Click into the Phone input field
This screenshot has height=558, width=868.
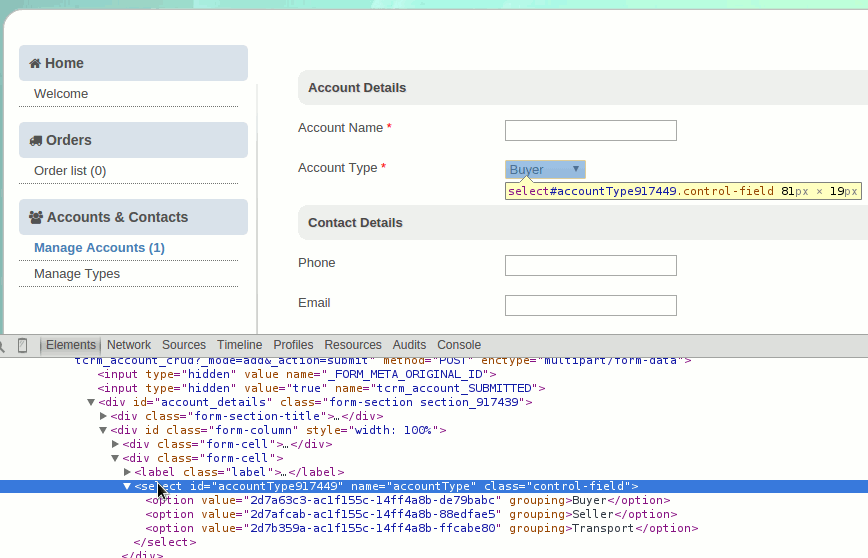pyautogui.click(x=590, y=265)
